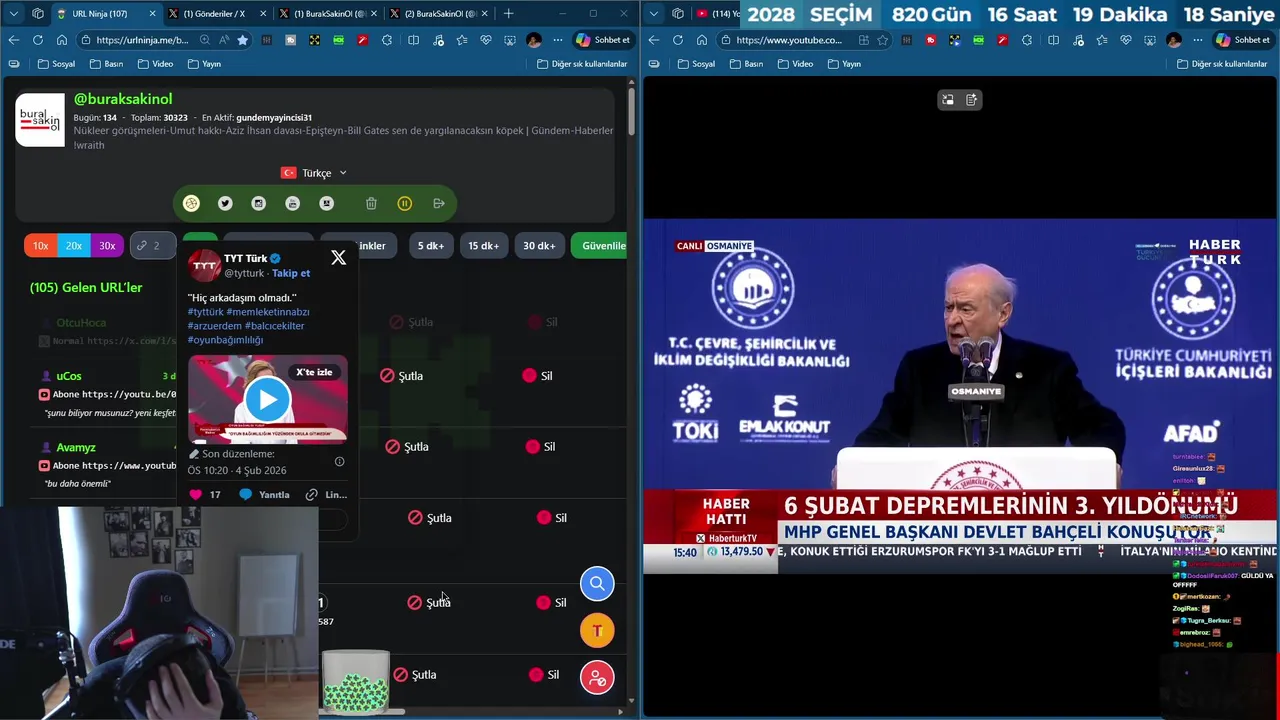Filter by Instagram icon in green toolbar
Viewport: 1280px width, 720px height.
pyautogui.click(x=258, y=203)
